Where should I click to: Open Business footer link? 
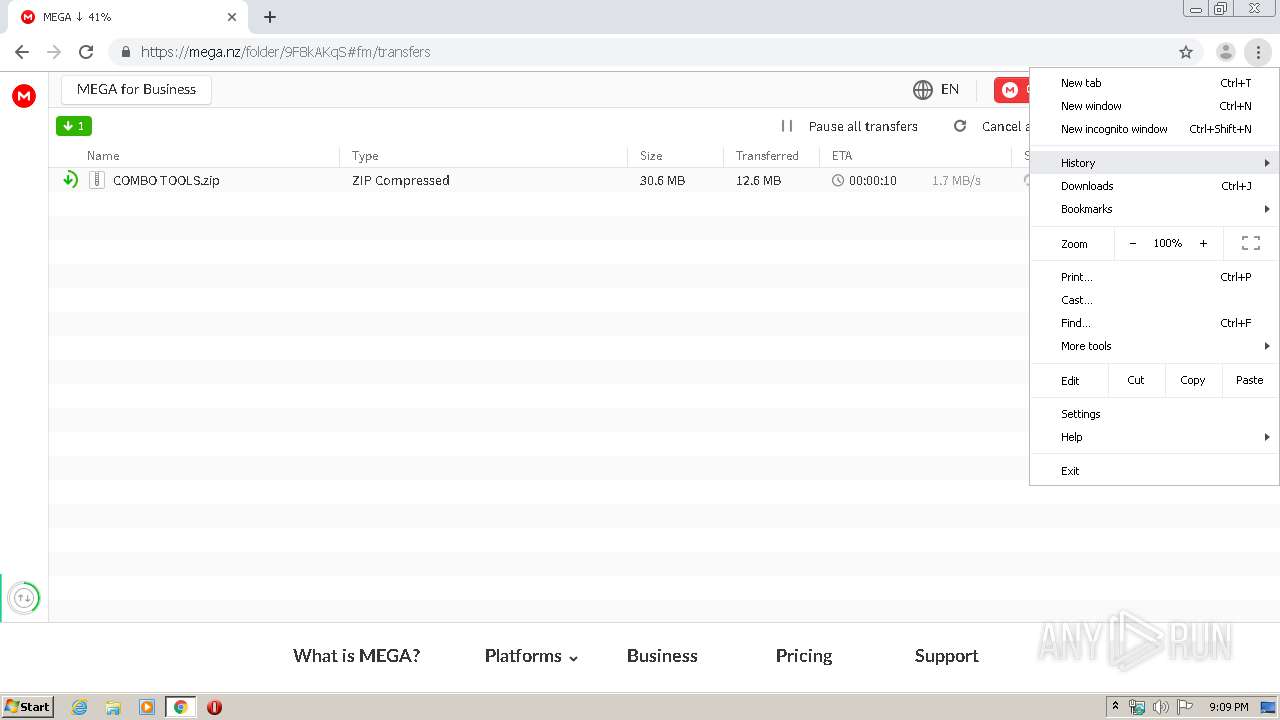click(x=662, y=656)
